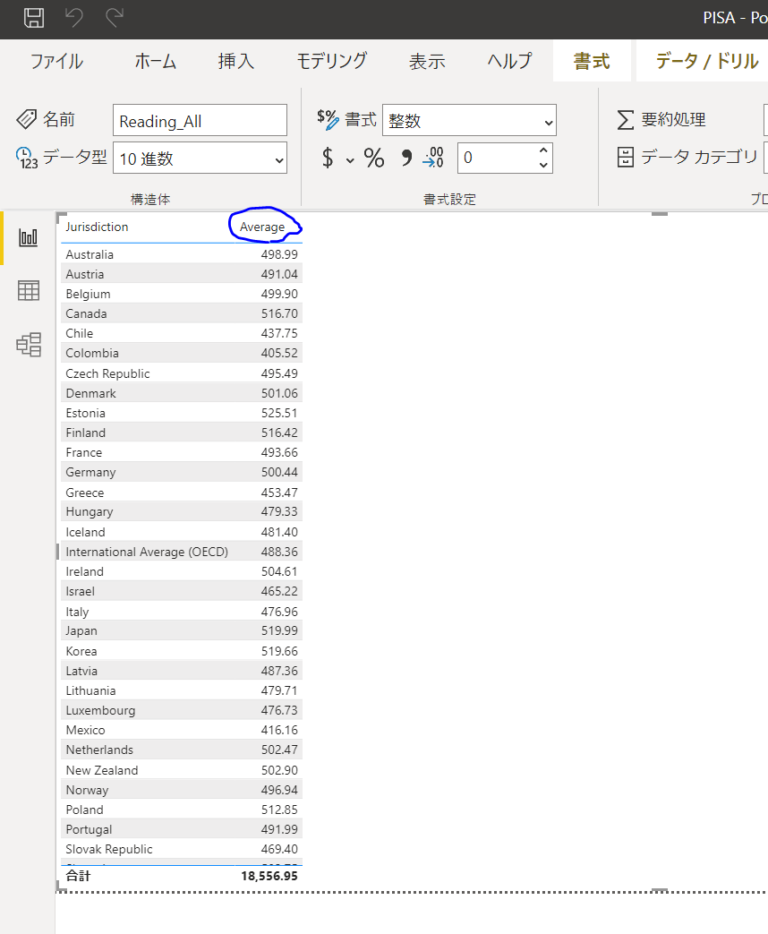
Task: Open the 書式 dropdown showing 整数
Action: 469,121
